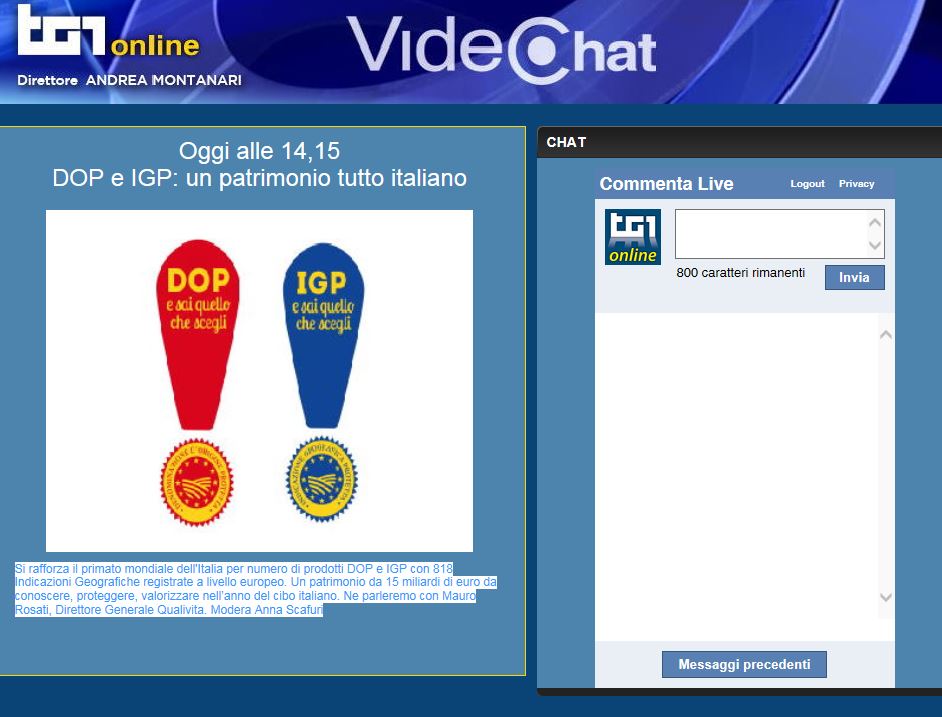The image size is (942, 717).
Task: Click description line starting 'Indicazioni Geografiche registrate'
Action: click(255, 582)
